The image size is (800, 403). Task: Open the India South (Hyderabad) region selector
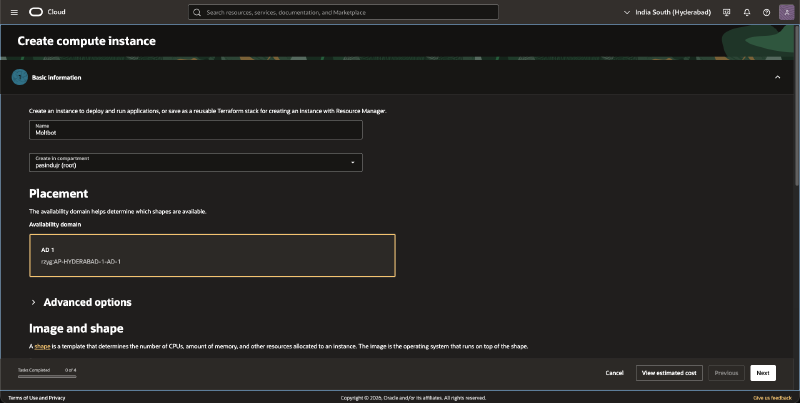point(667,12)
